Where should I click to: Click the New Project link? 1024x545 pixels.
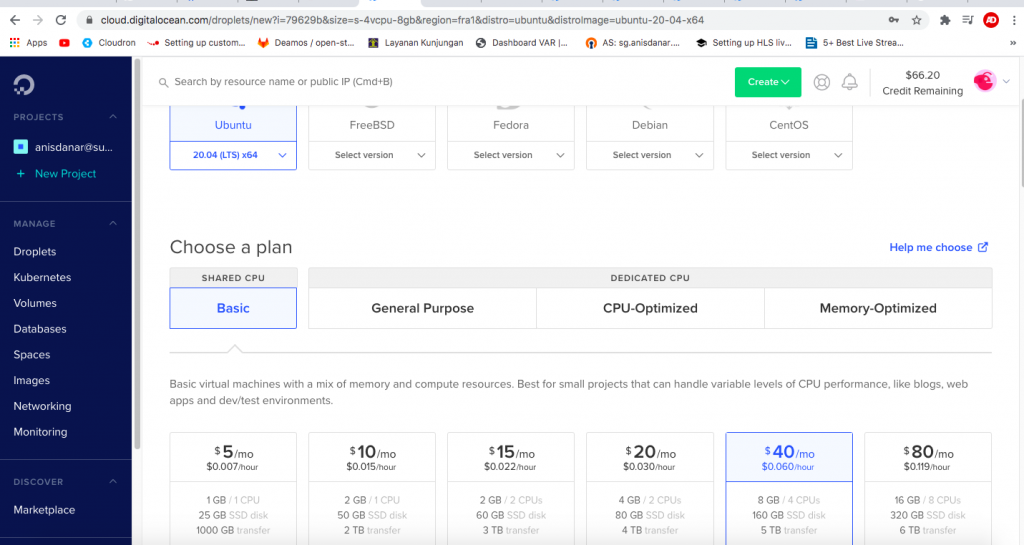[x=65, y=174]
